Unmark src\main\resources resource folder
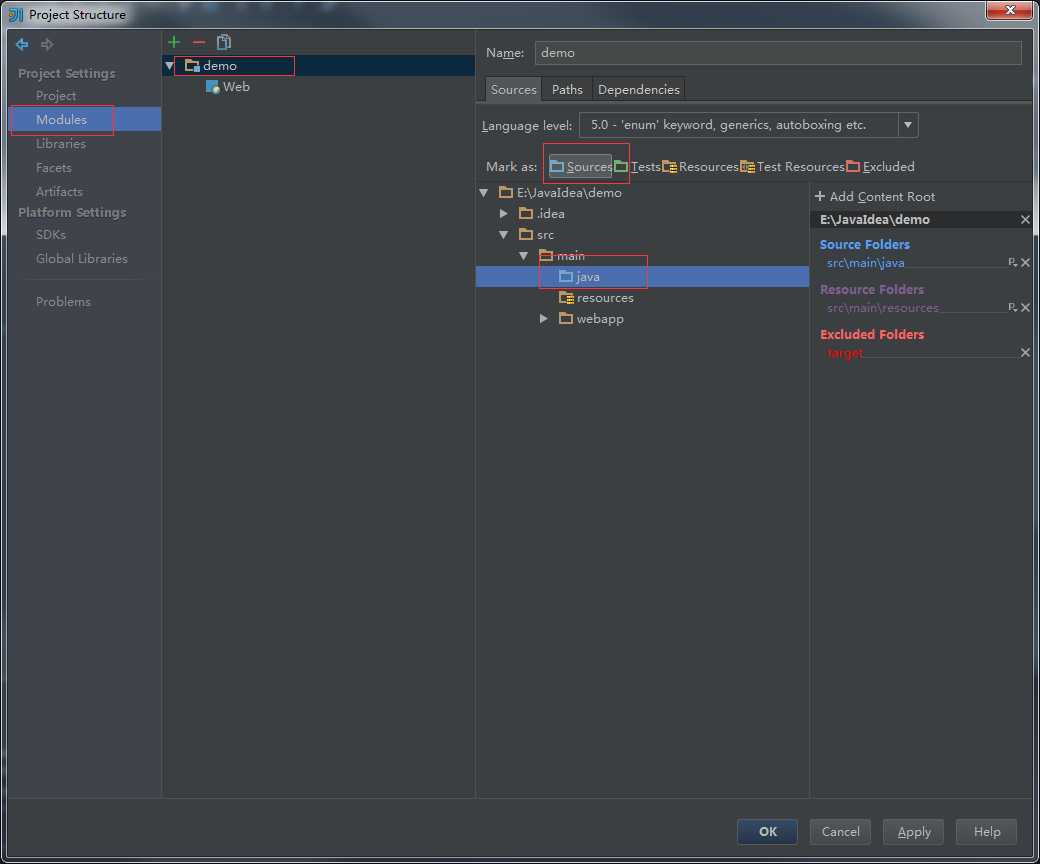This screenshot has width=1040, height=864. pyautogui.click(x=1025, y=308)
